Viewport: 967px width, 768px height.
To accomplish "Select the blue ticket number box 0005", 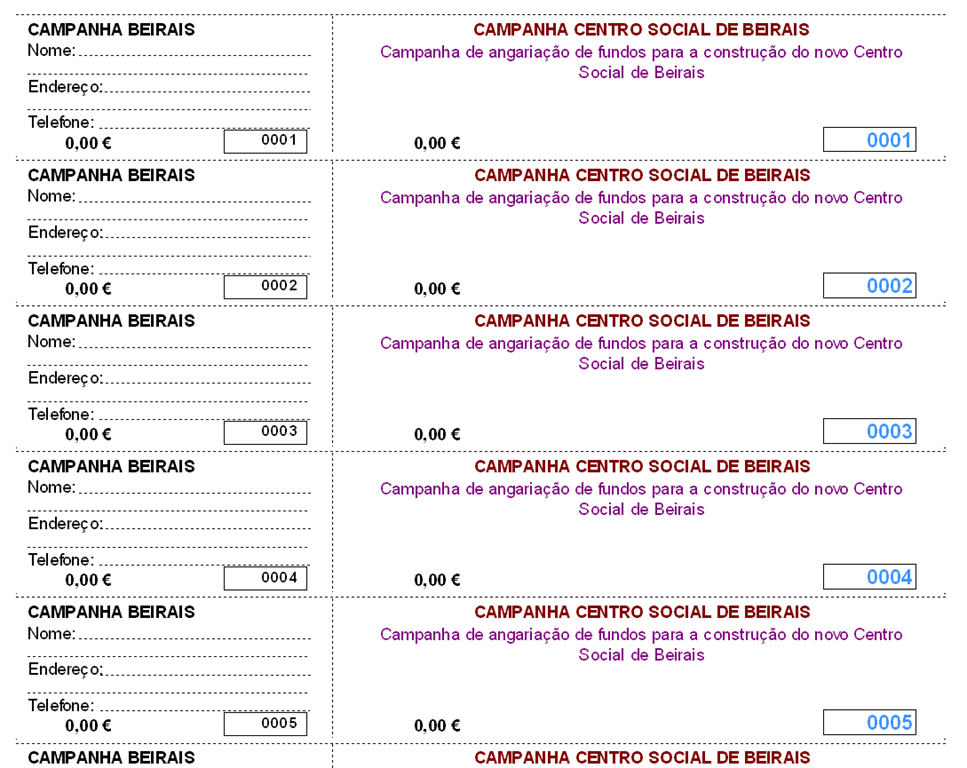I will pos(869,722).
